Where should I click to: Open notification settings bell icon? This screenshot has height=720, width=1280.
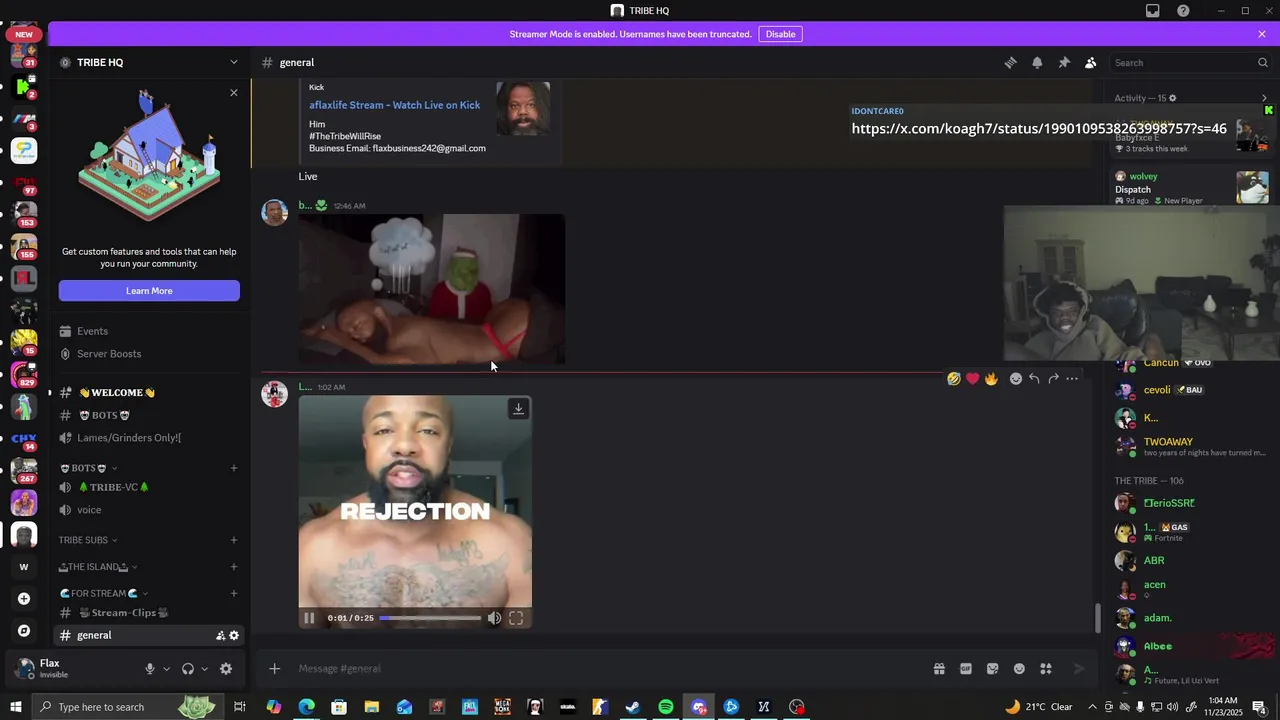click(1037, 62)
